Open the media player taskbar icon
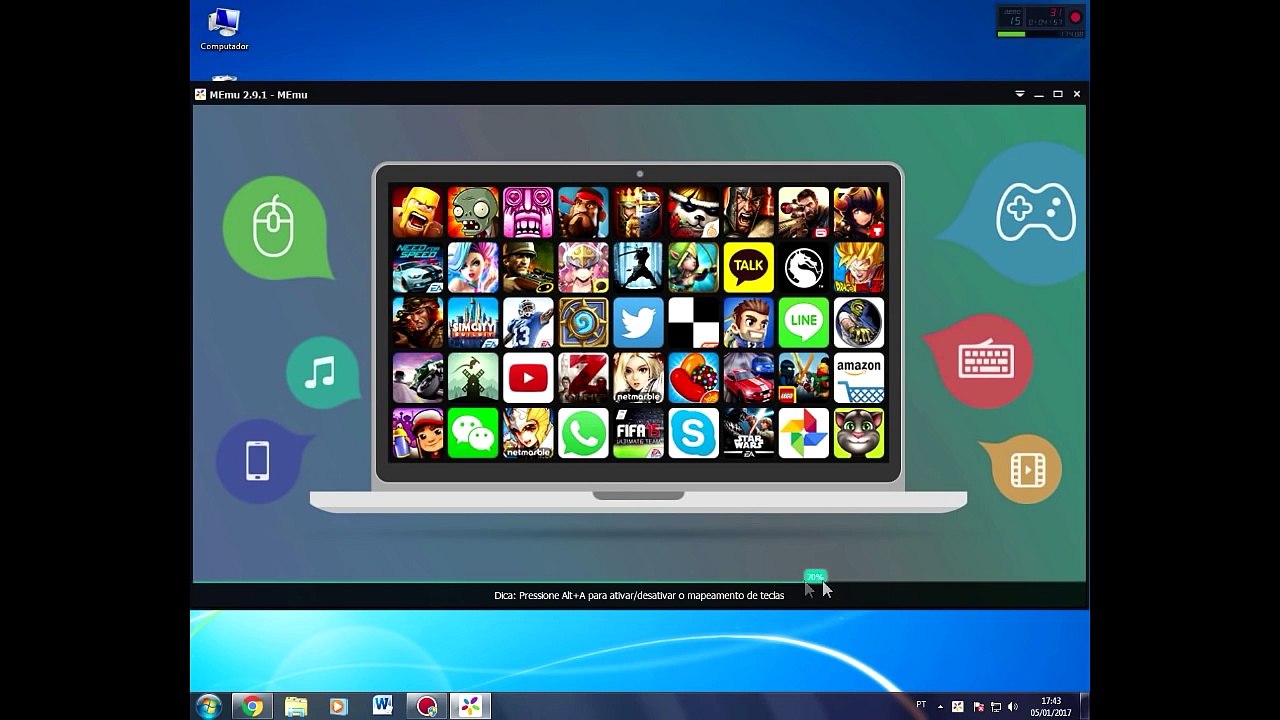 (338, 707)
